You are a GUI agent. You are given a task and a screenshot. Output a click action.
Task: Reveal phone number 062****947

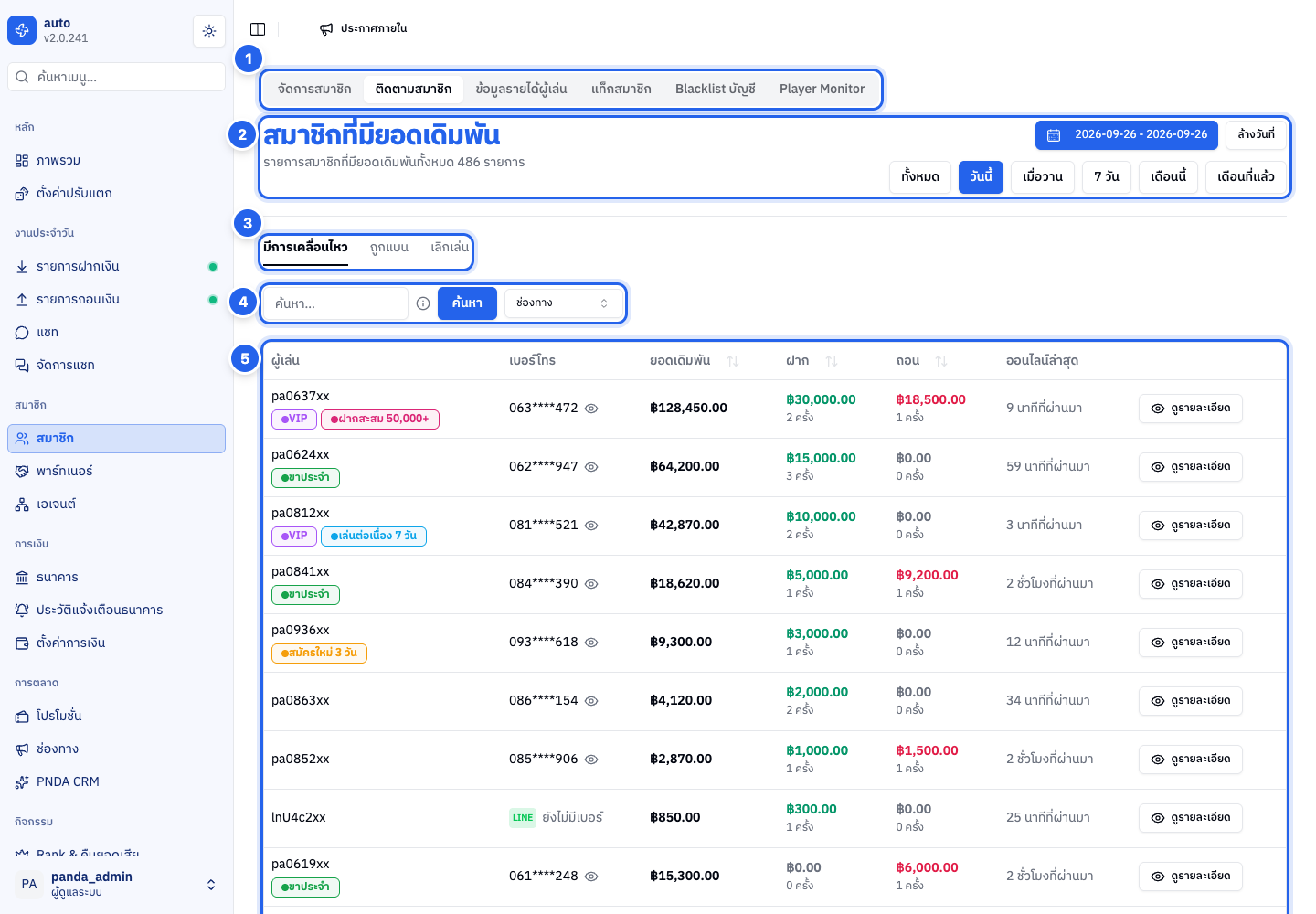click(x=591, y=467)
